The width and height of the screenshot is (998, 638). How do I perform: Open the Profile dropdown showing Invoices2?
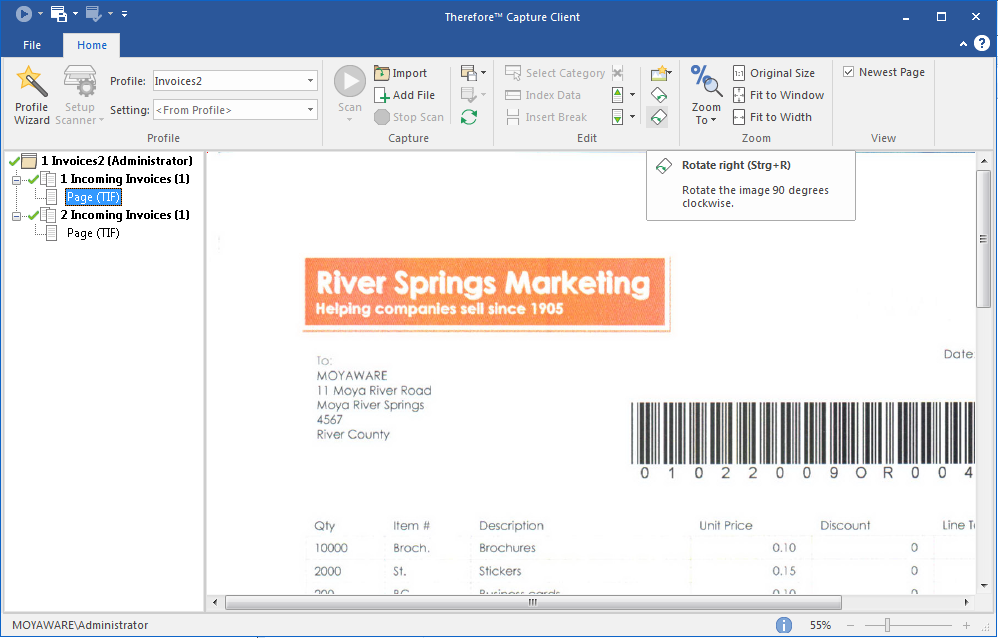[310, 81]
